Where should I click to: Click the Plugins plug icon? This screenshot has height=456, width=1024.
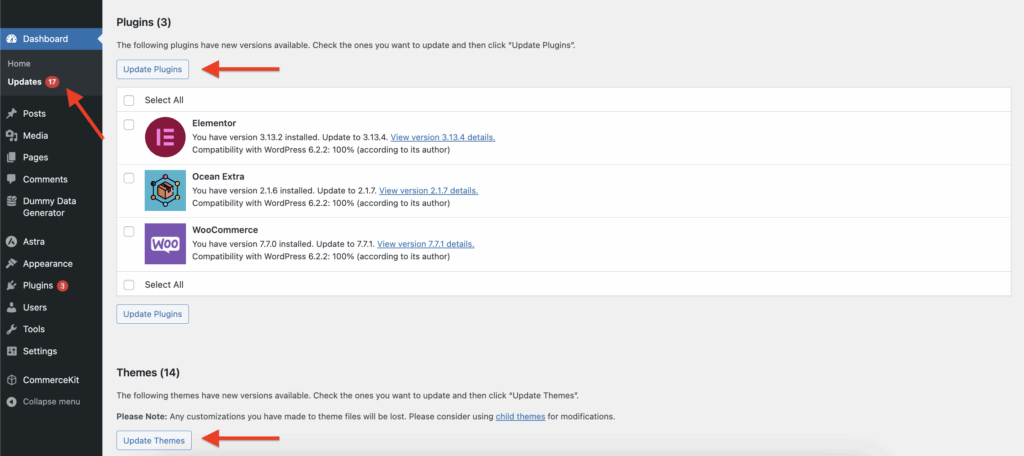point(11,285)
